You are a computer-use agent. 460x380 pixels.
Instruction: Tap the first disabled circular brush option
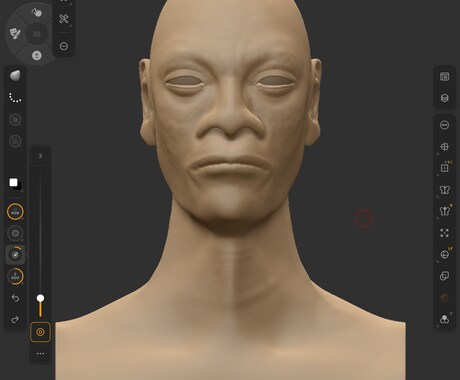[x=15, y=119]
